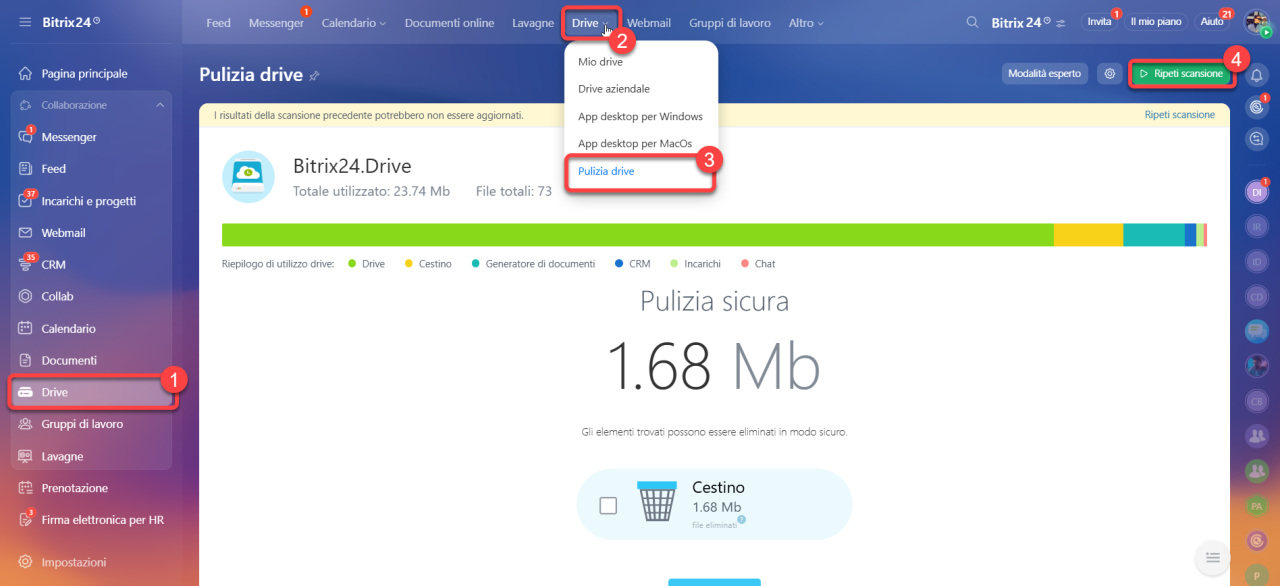
Task: Open Documenti online tab
Action: (x=449, y=23)
